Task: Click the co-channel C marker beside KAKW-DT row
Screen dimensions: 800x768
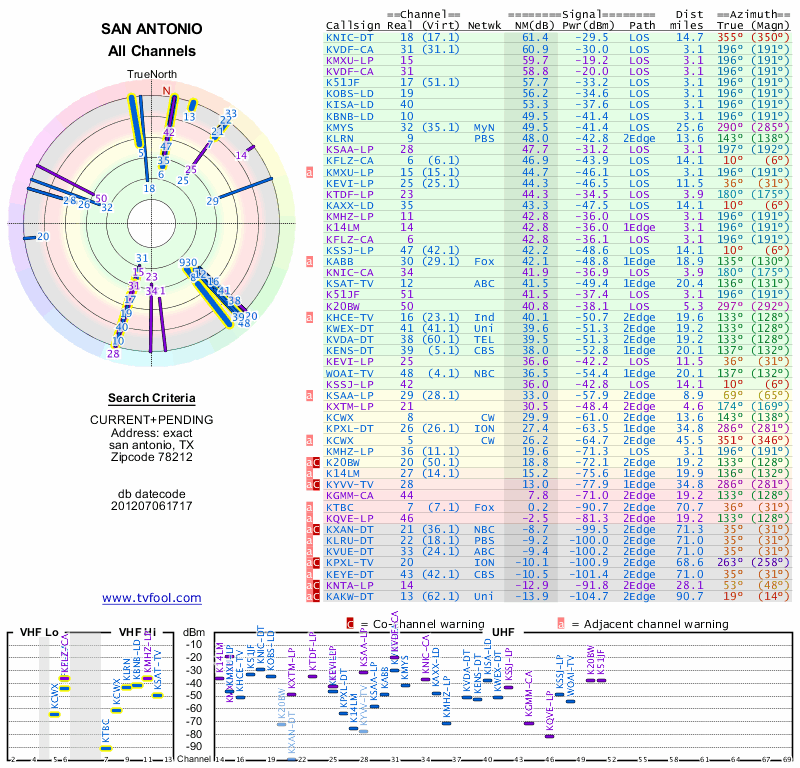Action: tap(316, 597)
